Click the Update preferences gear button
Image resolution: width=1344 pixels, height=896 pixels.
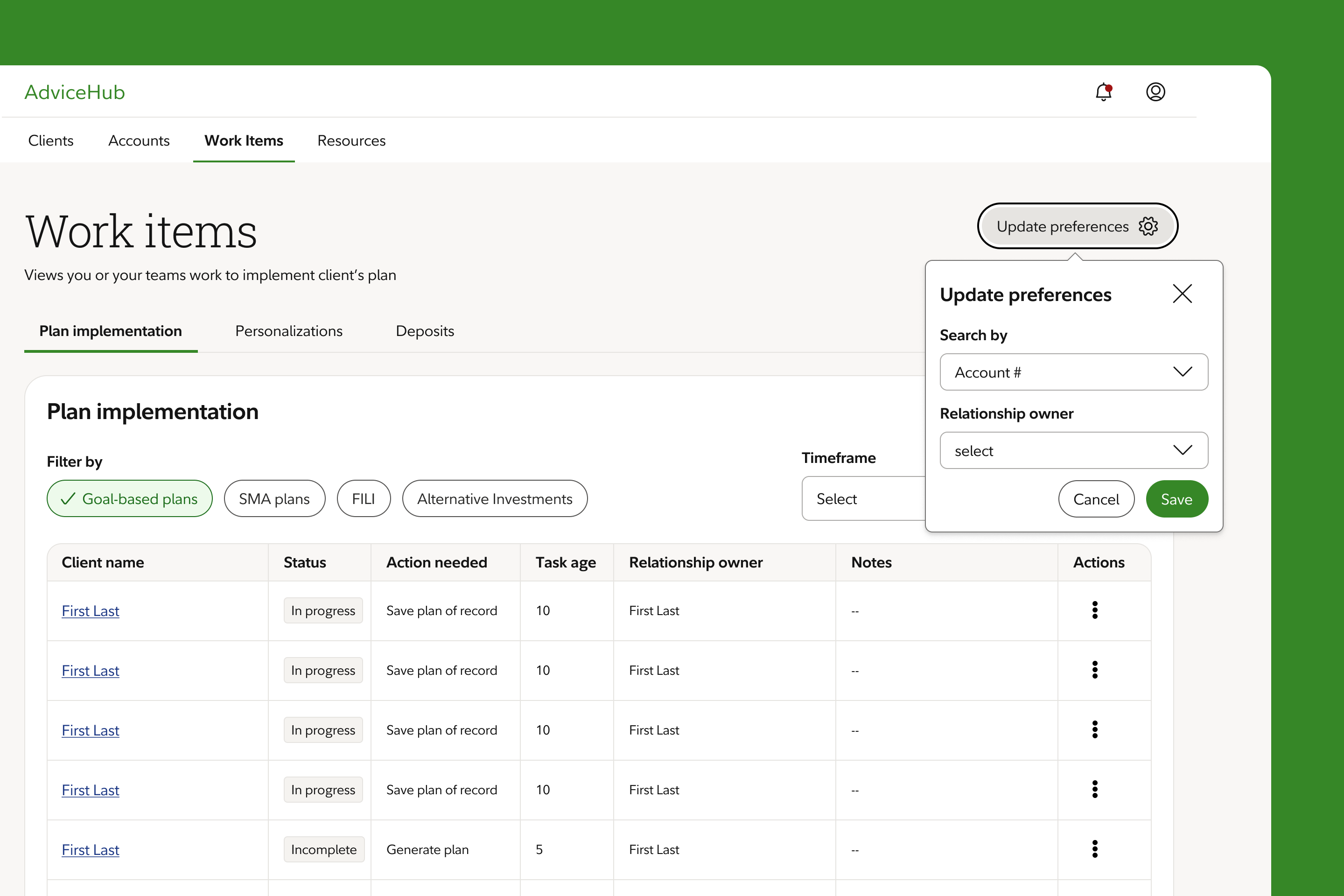[1077, 226]
